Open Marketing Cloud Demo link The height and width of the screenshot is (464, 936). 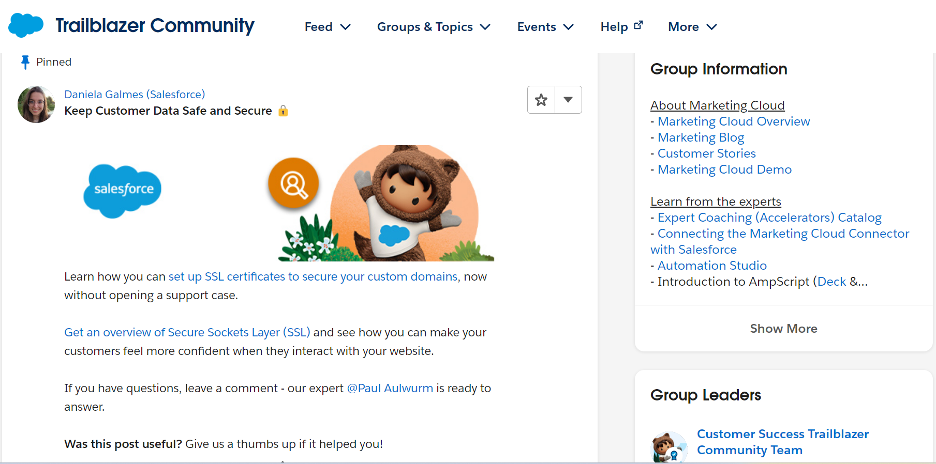coord(725,170)
